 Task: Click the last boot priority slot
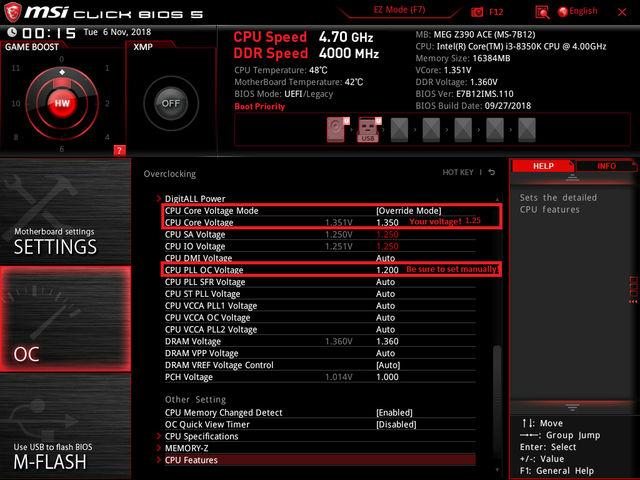click(x=527, y=129)
